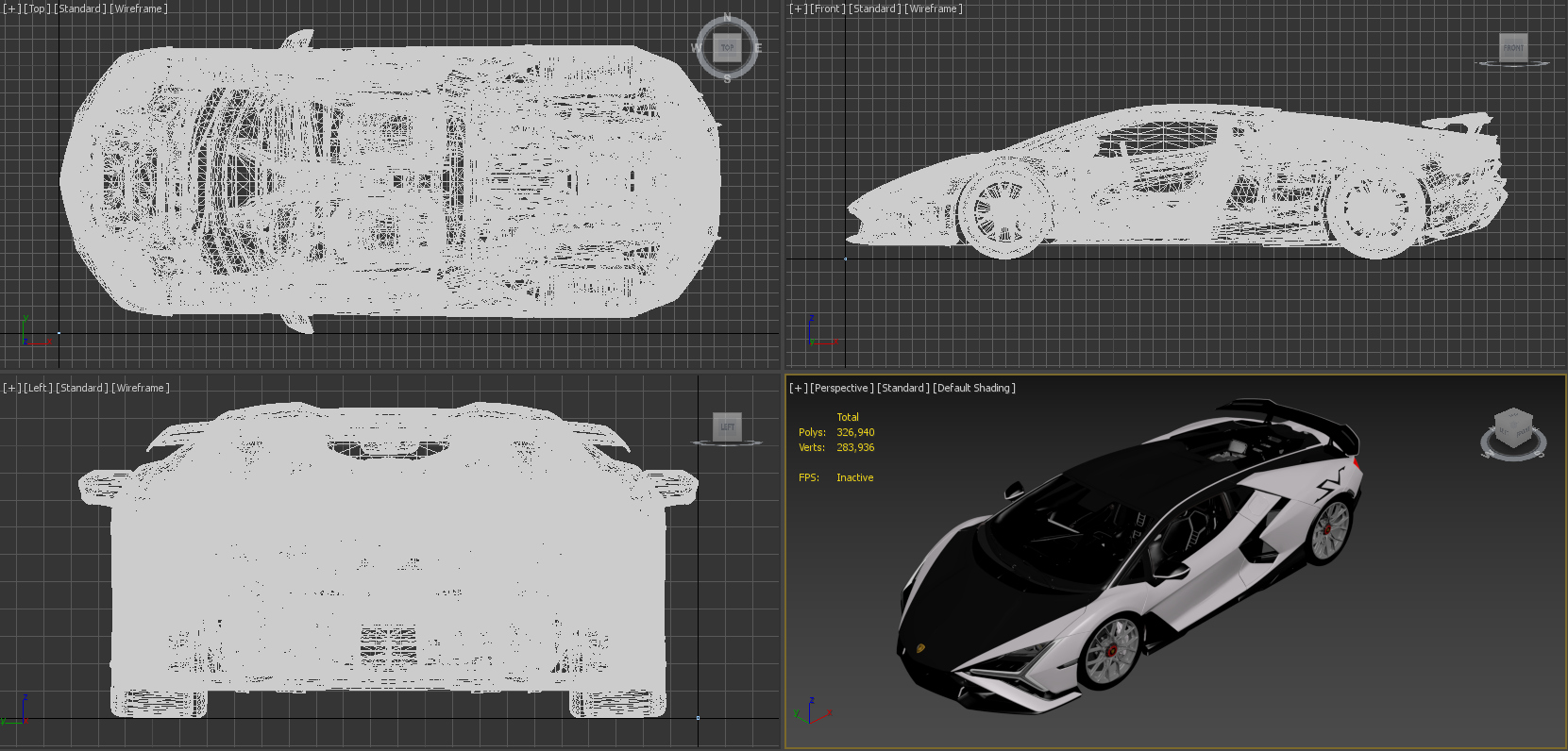Screen dimensions: 1568x751
Task: Open [Wireframe] shading menu in Left viewport
Action: click(141, 388)
